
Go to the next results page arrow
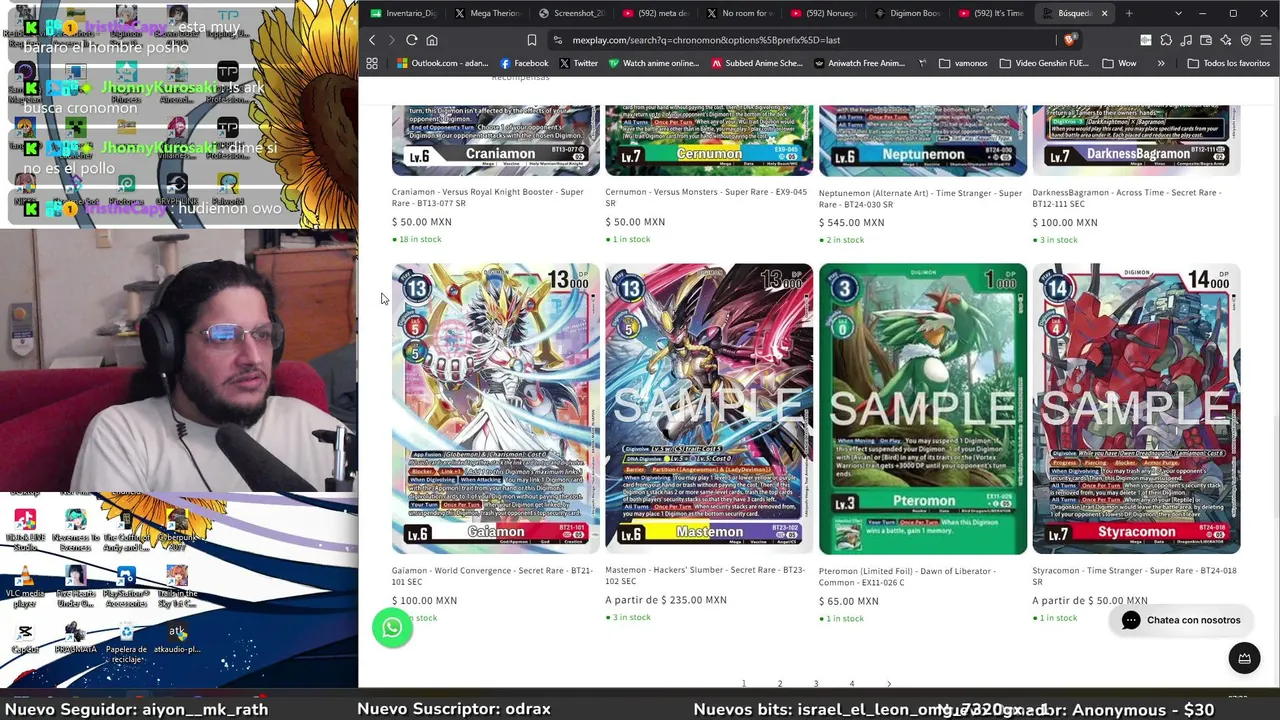[x=889, y=684]
